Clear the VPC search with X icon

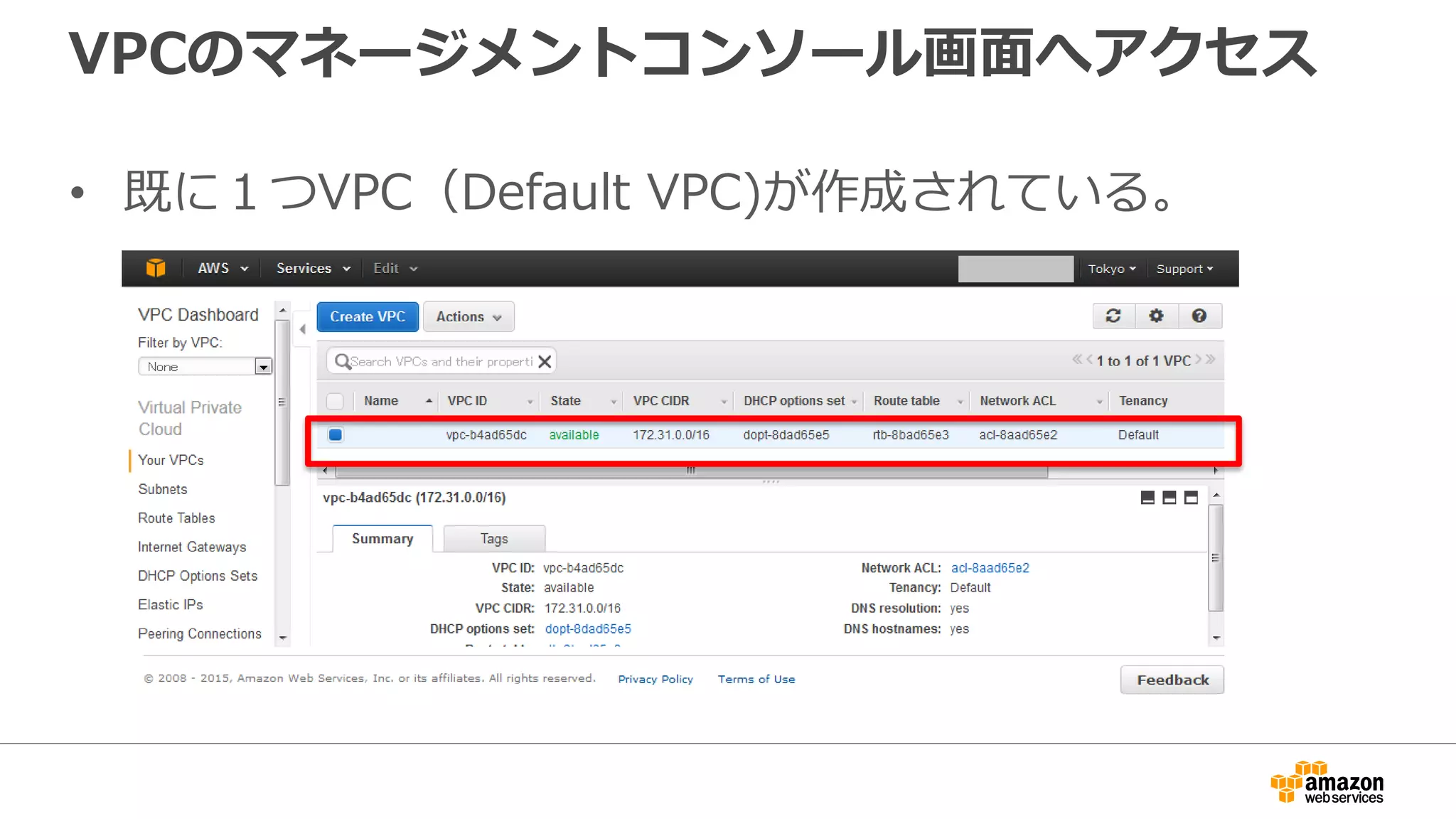[x=545, y=361]
